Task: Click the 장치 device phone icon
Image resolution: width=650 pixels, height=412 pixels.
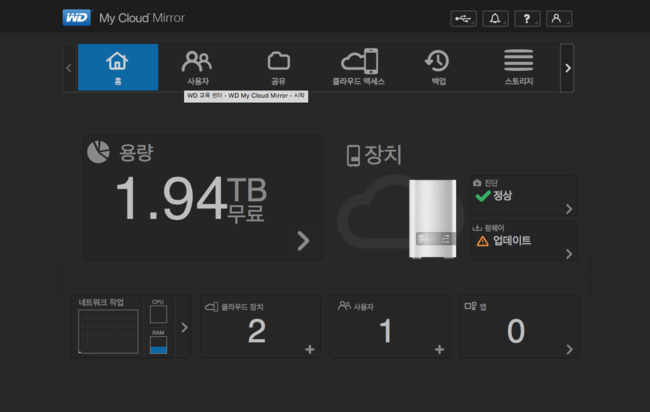Action: 353,156
